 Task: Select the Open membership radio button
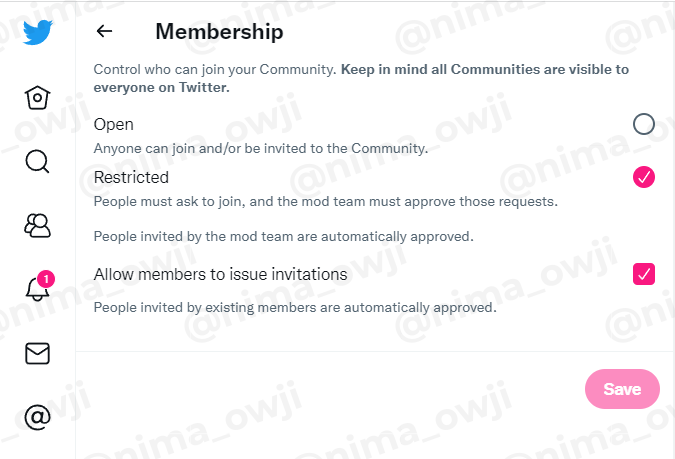pyautogui.click(x=644, y=124)
